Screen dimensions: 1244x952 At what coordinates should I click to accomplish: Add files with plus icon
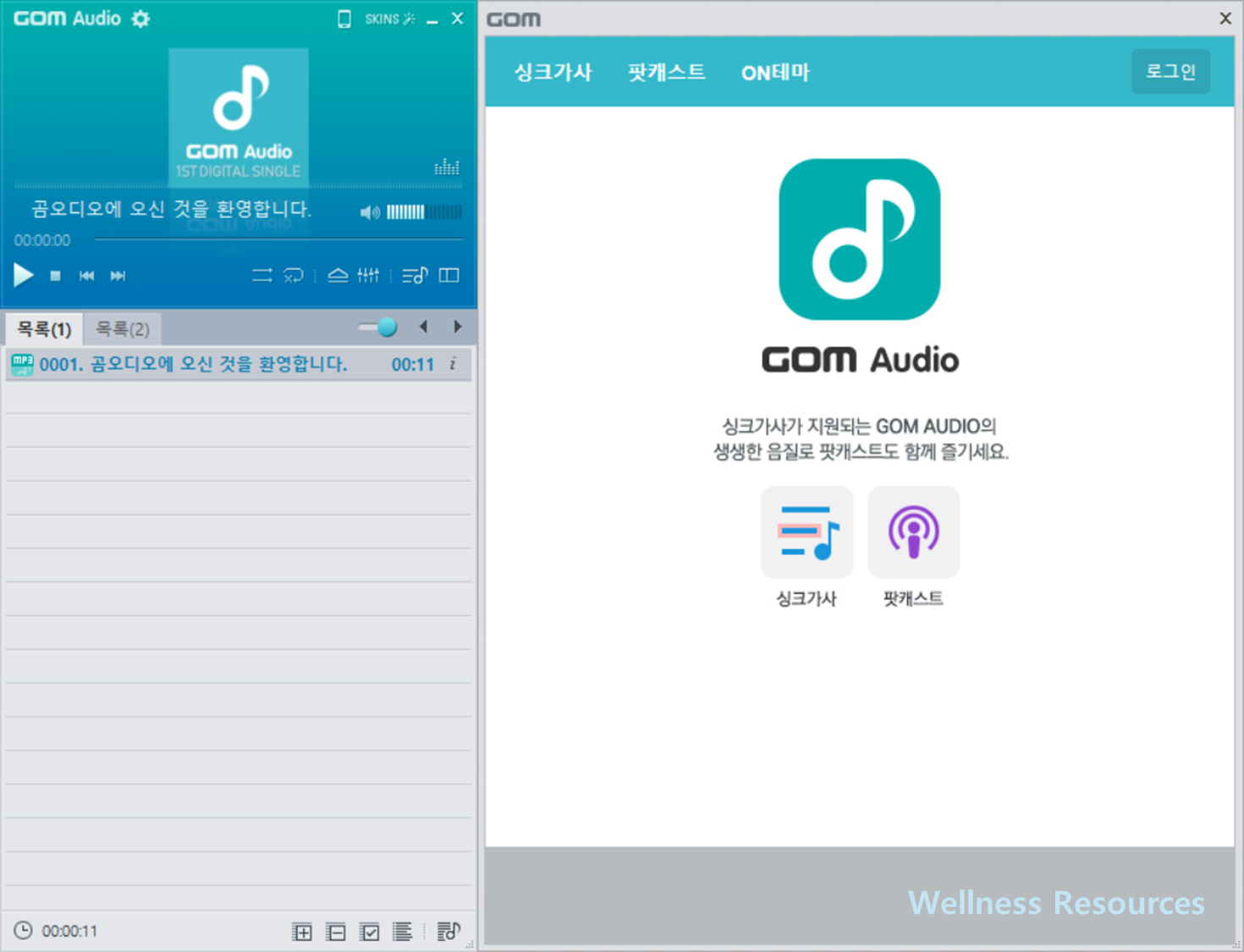point(302,933)
